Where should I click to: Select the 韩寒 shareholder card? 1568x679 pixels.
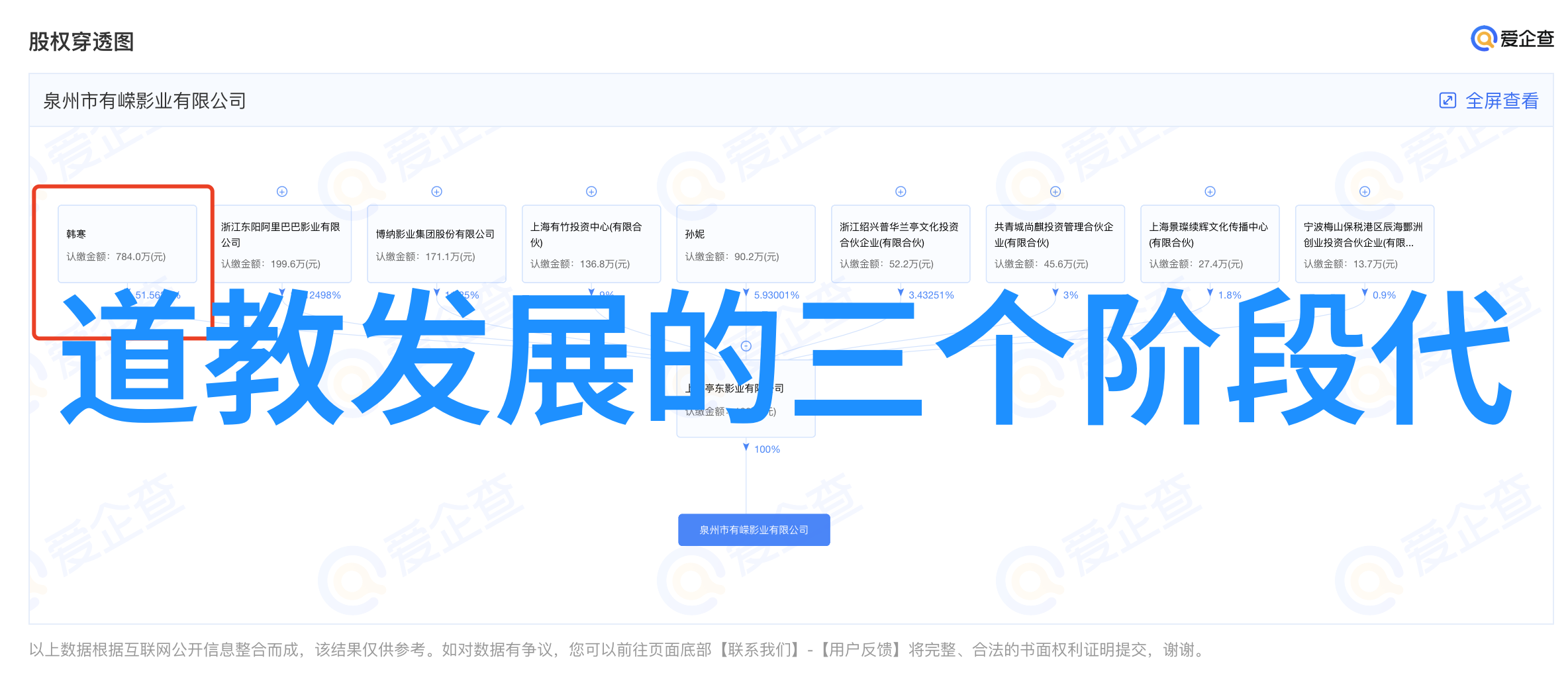pyautogui.click(x=127, y=244)
